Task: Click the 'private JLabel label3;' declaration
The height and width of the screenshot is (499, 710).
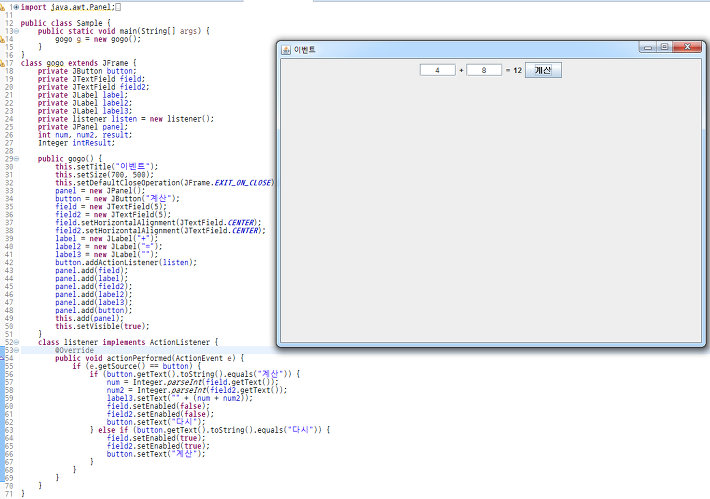Action: pos(85,111)
